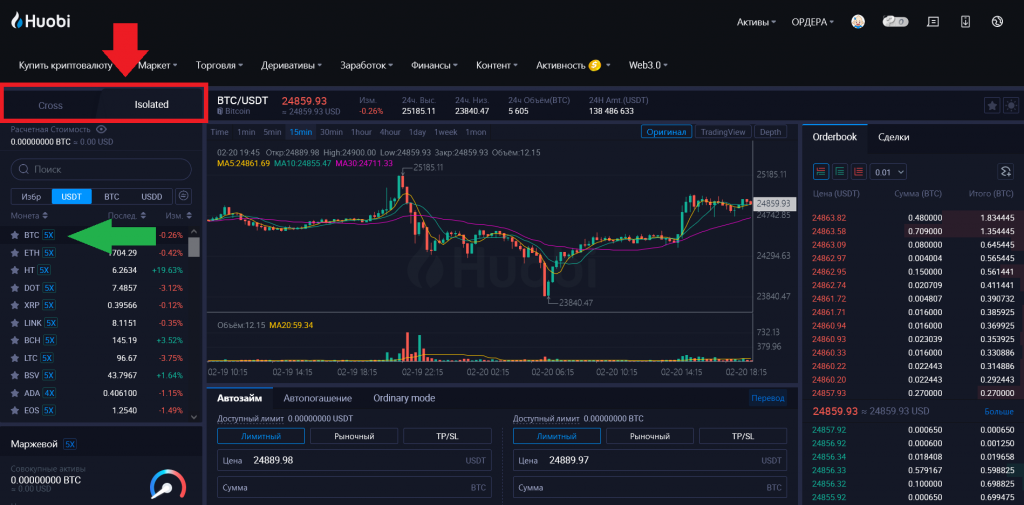Select the USDD market tab
Image resolution: width=1024 pixels, height=505 pixels.
click(x=152, y=196)
